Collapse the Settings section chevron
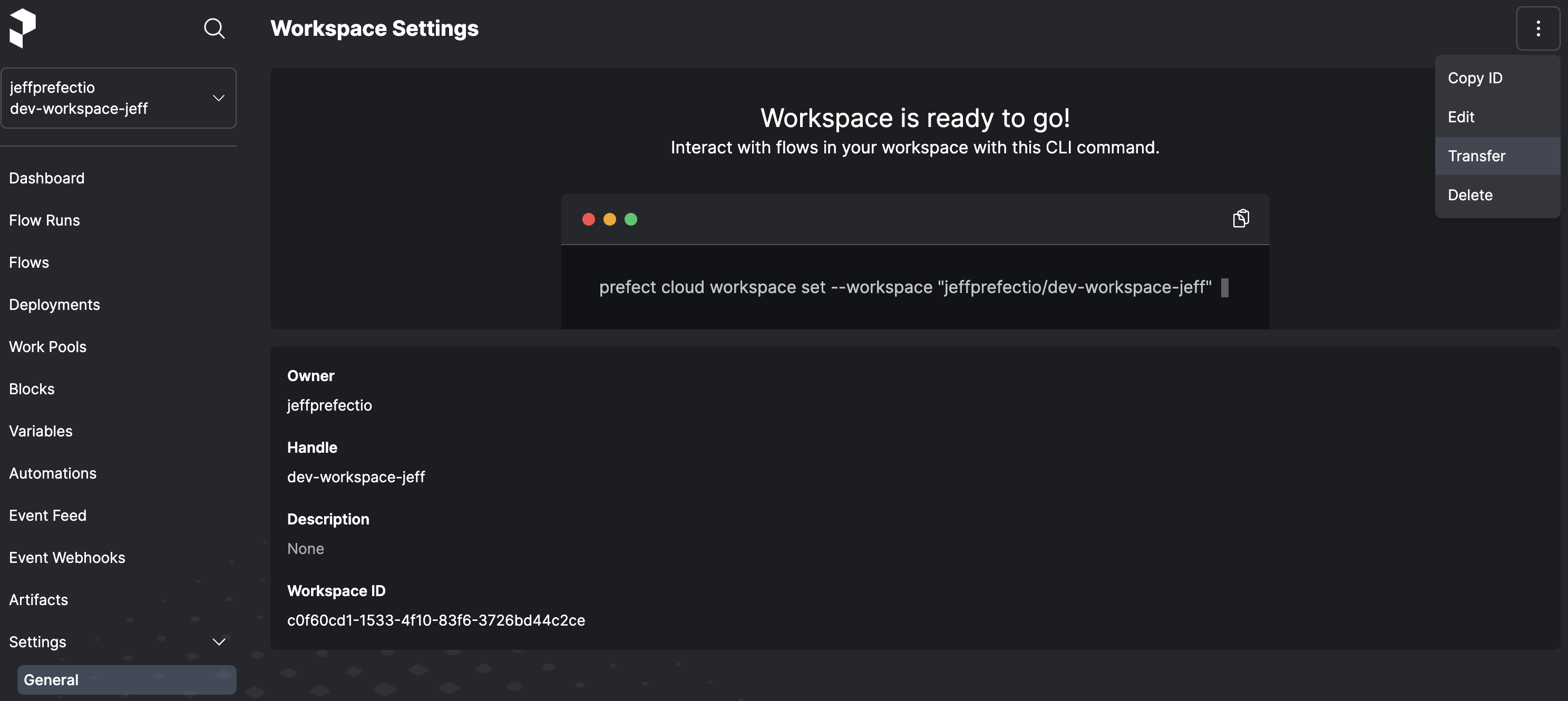Viewport: 1568px width, 701px height. pos(219,642)
